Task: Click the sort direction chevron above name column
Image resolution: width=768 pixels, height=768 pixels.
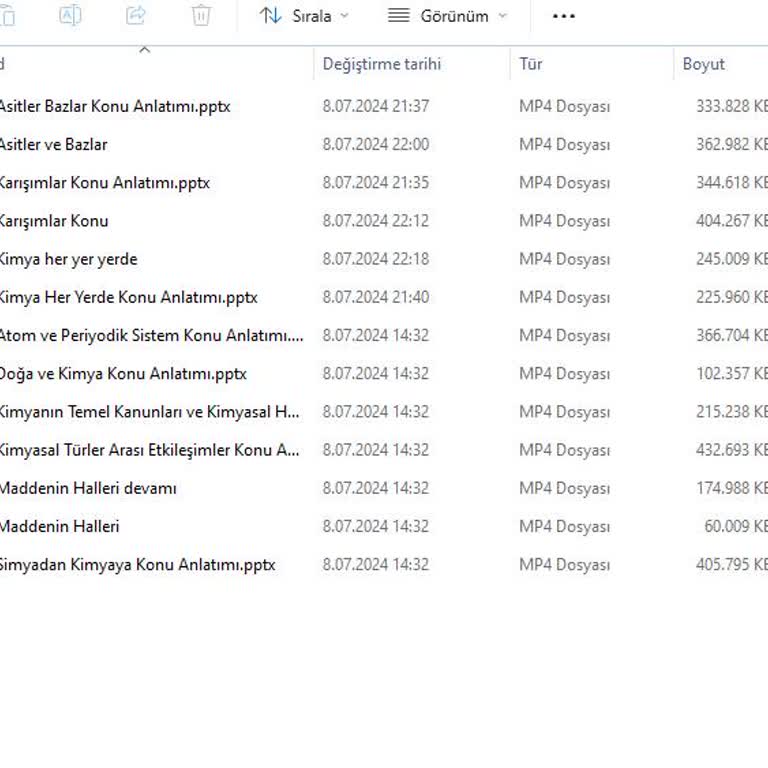Action: pyautogui.click(x=144, y=49)
